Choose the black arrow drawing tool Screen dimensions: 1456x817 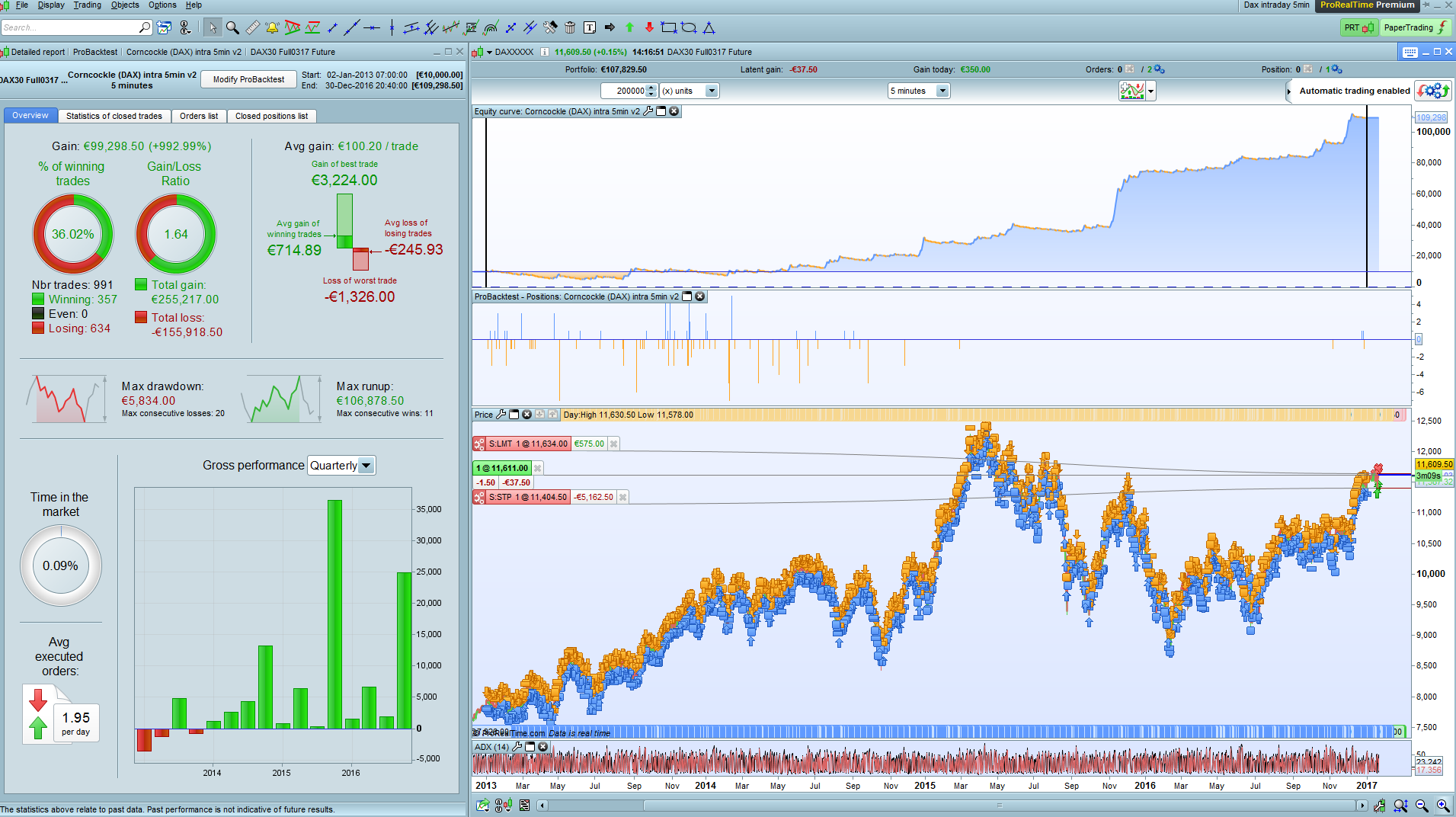[610, 28]
